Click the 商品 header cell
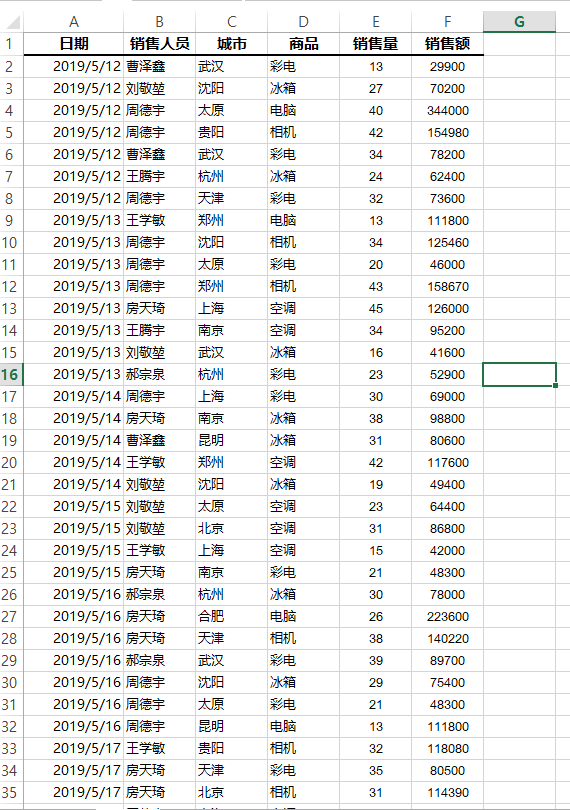The height and width of the screenshot is (810, 570). (x=303, y=44)
